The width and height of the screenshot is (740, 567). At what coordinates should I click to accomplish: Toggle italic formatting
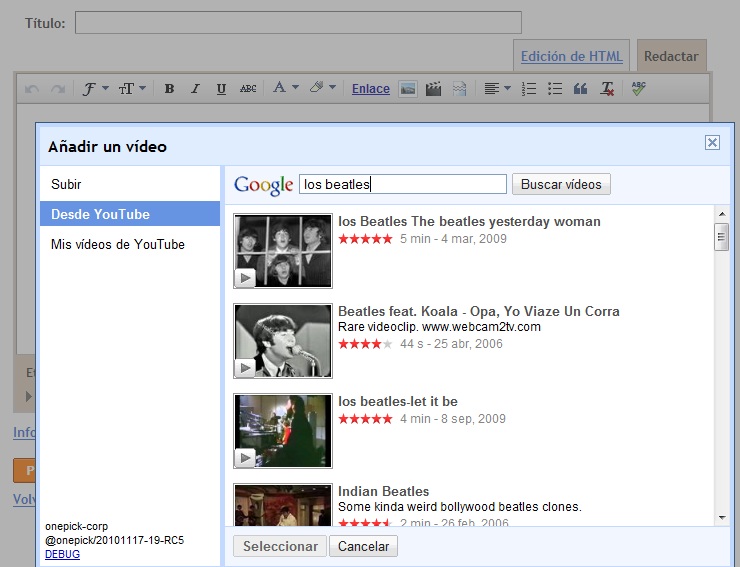click(195, 88)
